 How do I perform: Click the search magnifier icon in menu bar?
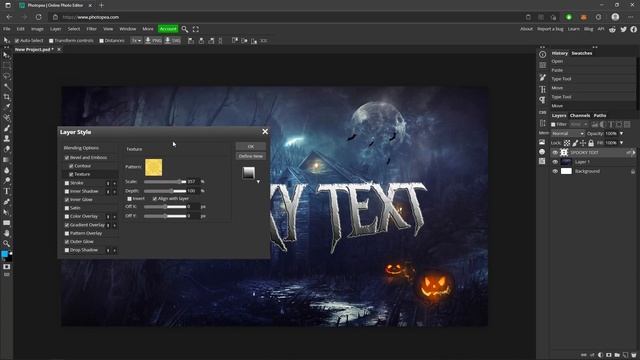coord(185,29)
